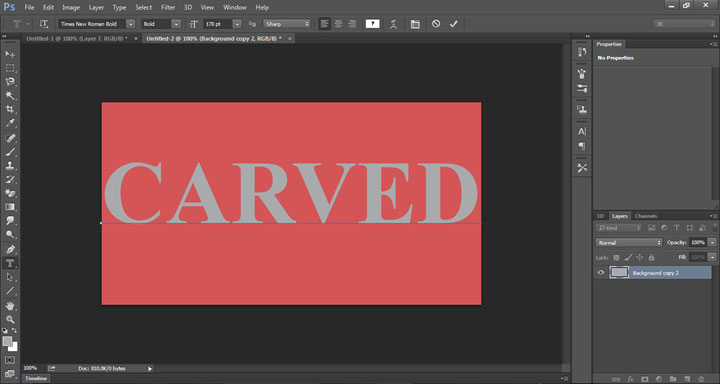
Task: Open the layer Opacity dropdown arrow
Action: click(x=712, y=242)
